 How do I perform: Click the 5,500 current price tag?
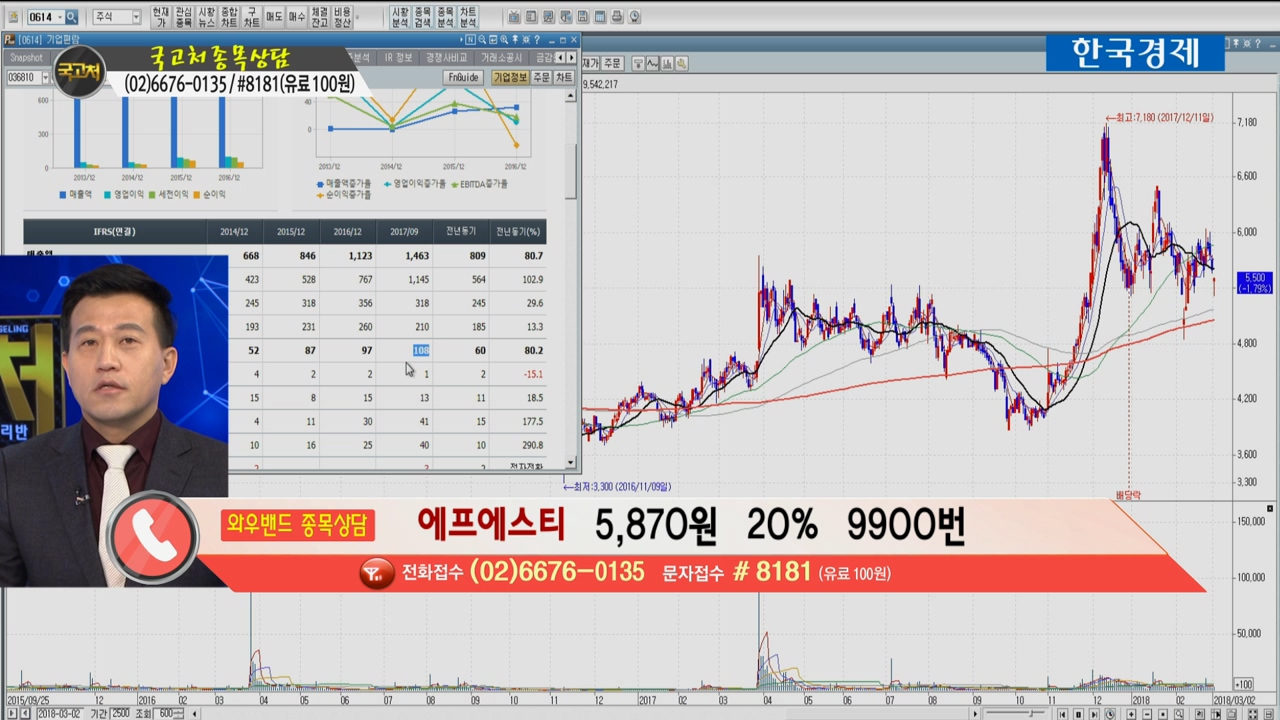point(1254,282)
